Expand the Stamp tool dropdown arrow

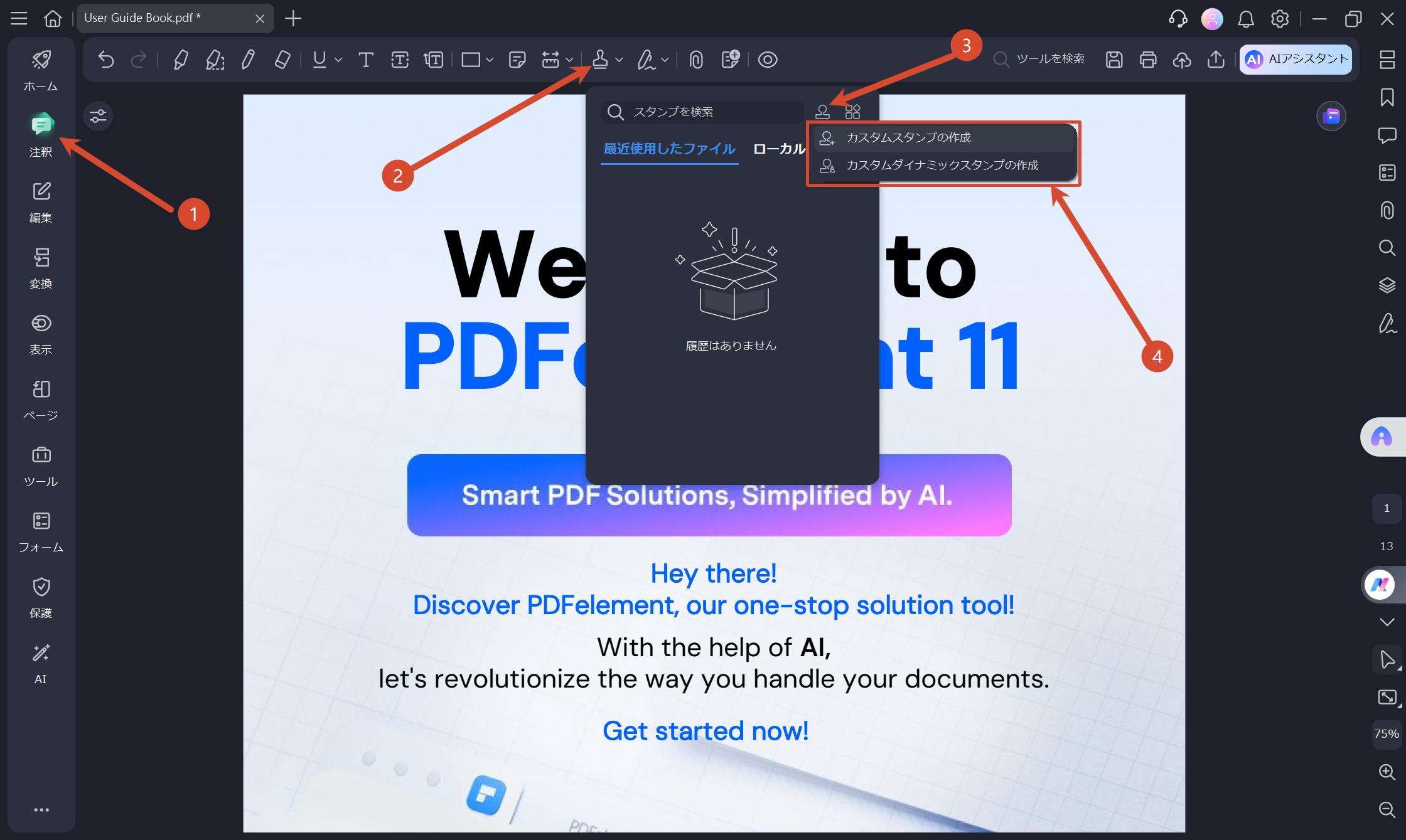pos(619,60)
